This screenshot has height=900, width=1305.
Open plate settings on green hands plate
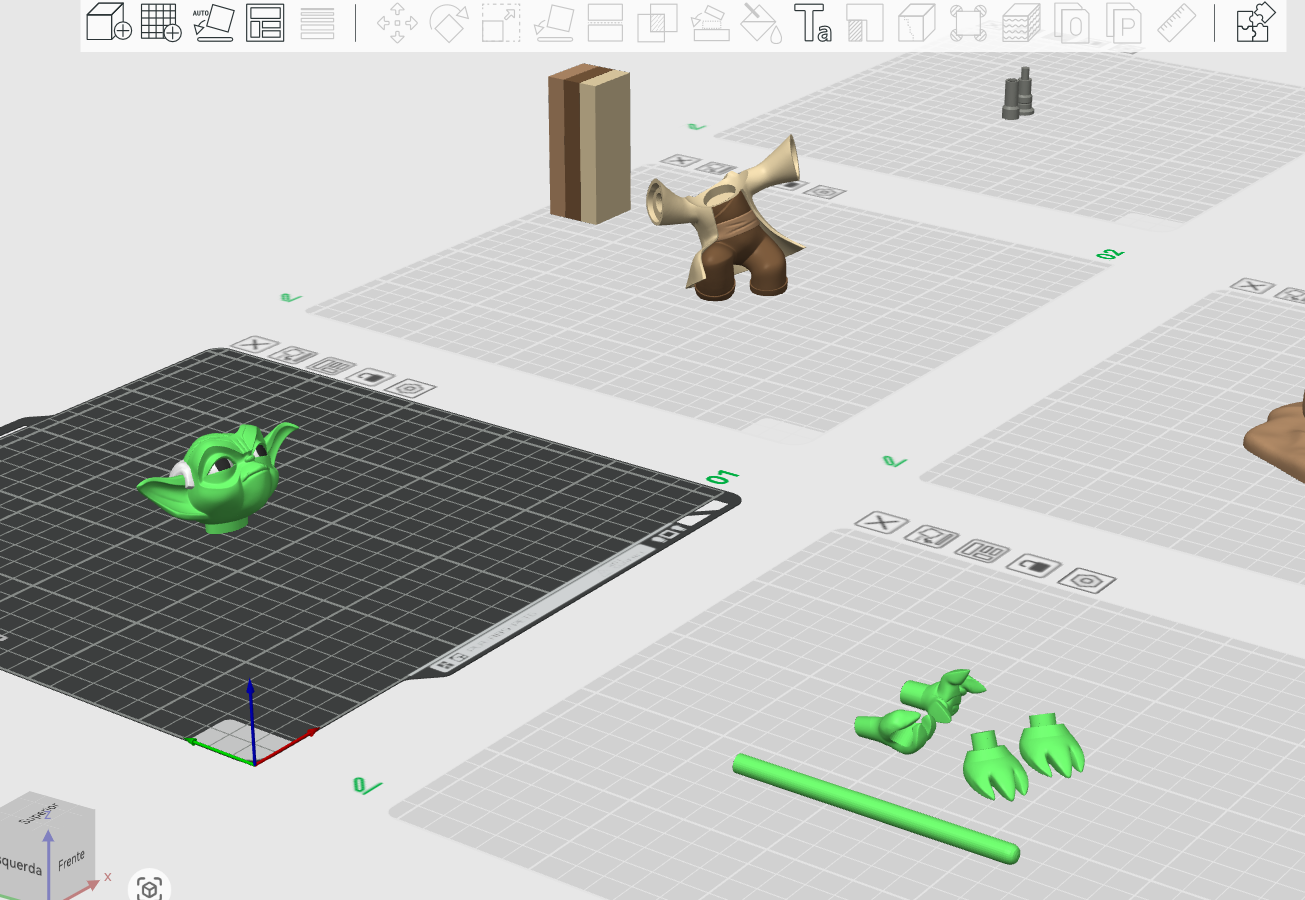click(x=1087, y=580)
